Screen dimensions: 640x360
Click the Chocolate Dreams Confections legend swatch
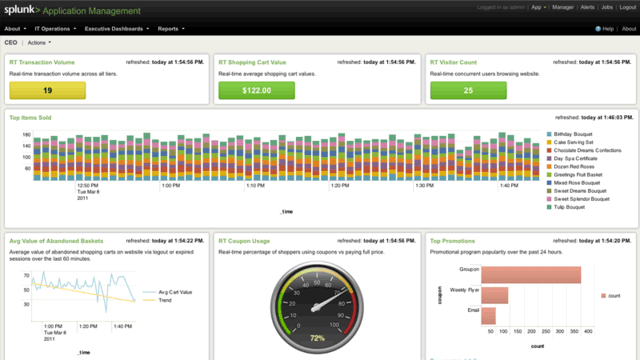click(549, 150)
